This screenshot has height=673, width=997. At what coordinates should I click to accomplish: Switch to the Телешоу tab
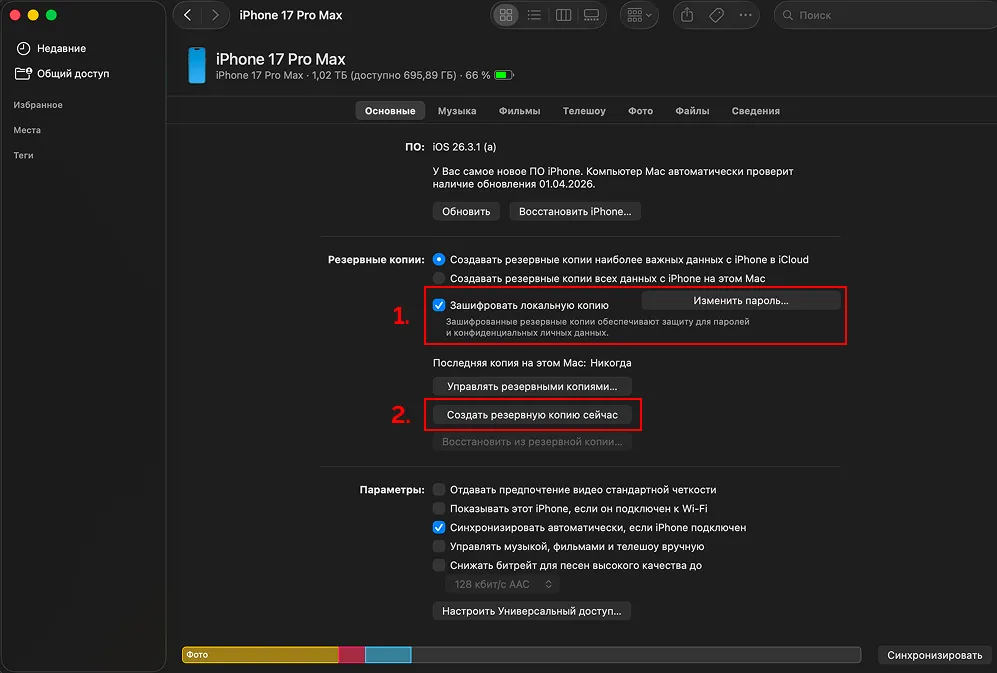584,111
